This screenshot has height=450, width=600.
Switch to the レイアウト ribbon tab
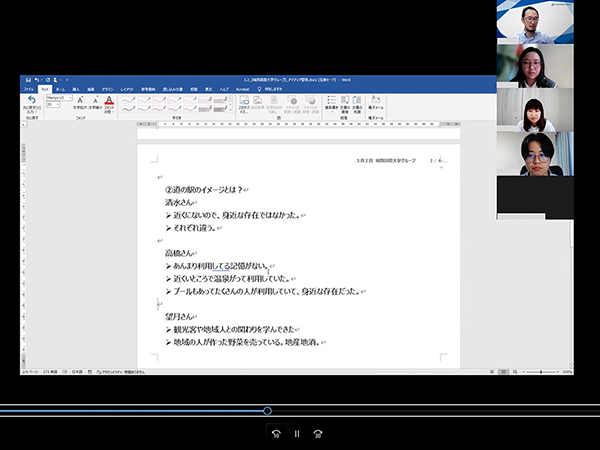click(127, 89)
